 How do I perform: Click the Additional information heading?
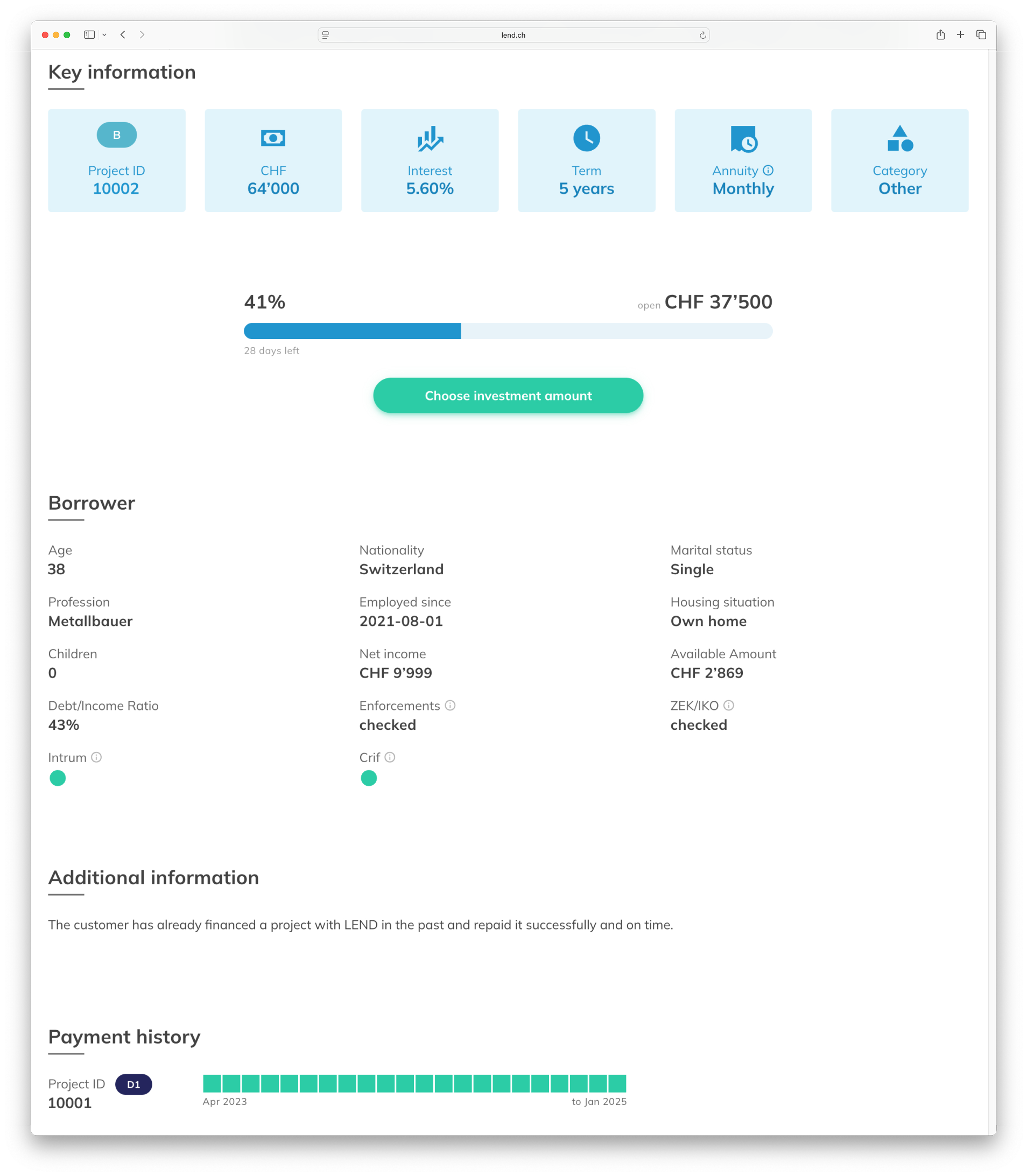point(153,877)
